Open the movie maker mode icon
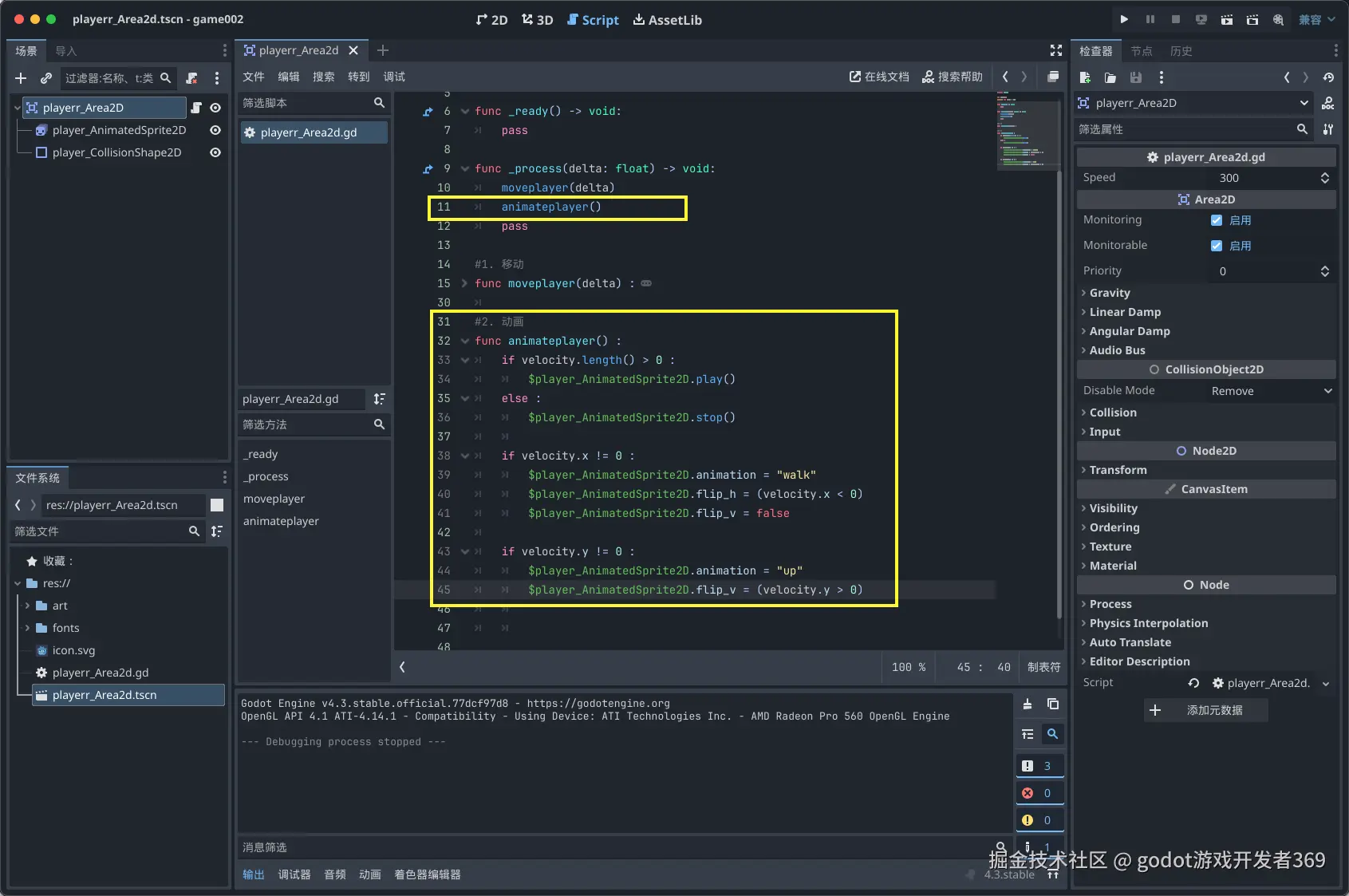Viewport: 1349px width, 896px height. (x=1278, y=19)
